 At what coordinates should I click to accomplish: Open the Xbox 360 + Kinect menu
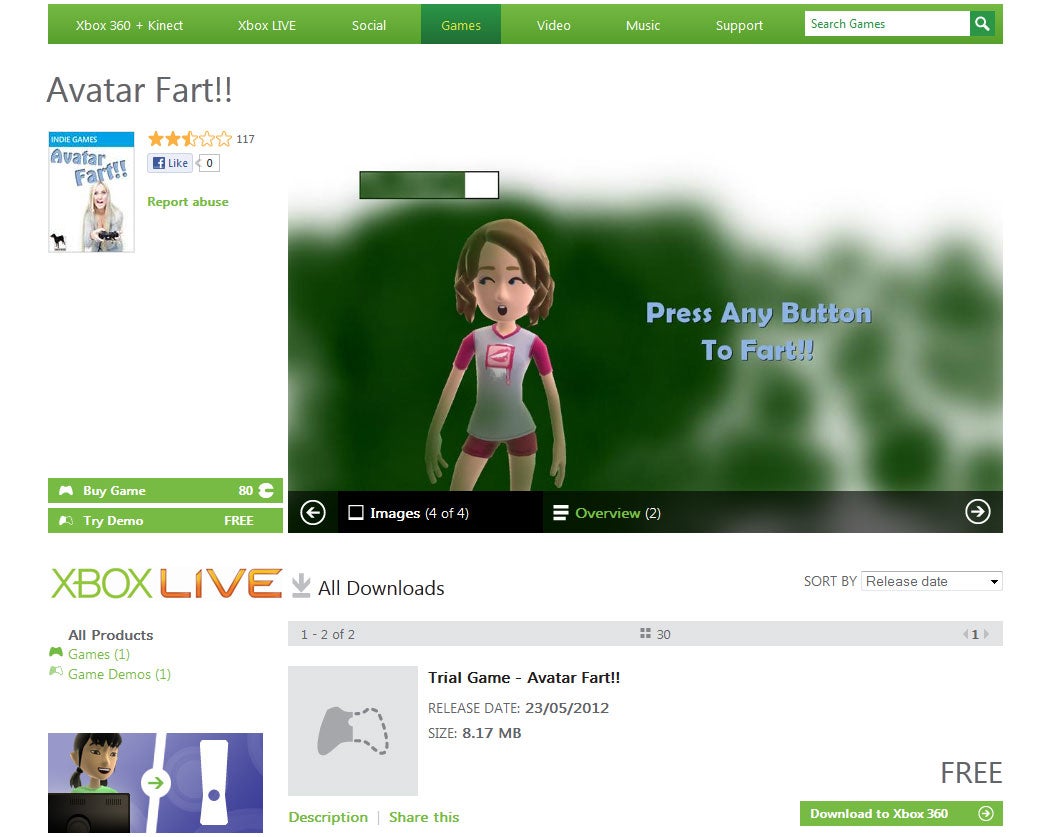129,26
